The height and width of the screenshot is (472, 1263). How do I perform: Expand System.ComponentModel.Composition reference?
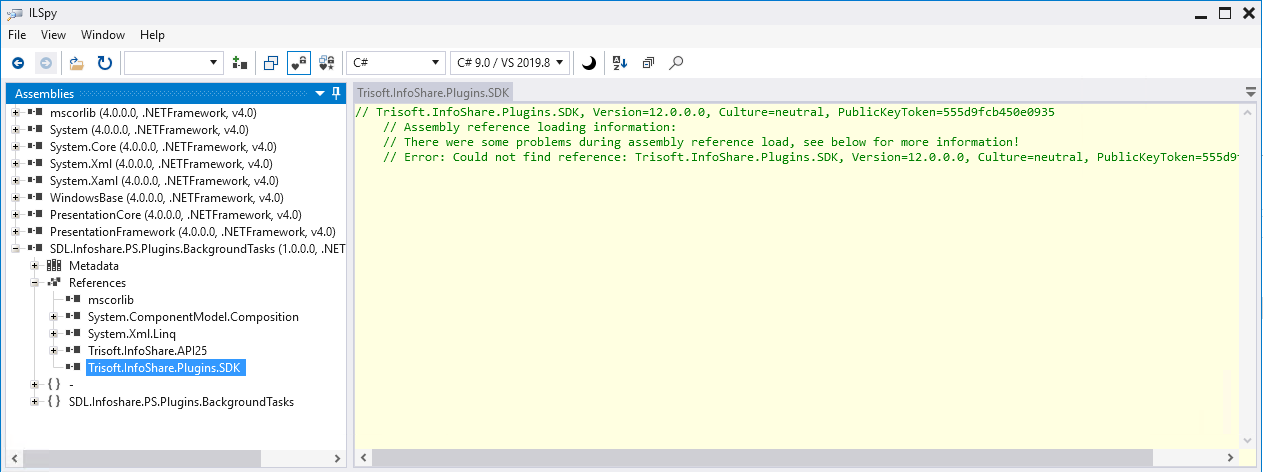click(54, 316)
